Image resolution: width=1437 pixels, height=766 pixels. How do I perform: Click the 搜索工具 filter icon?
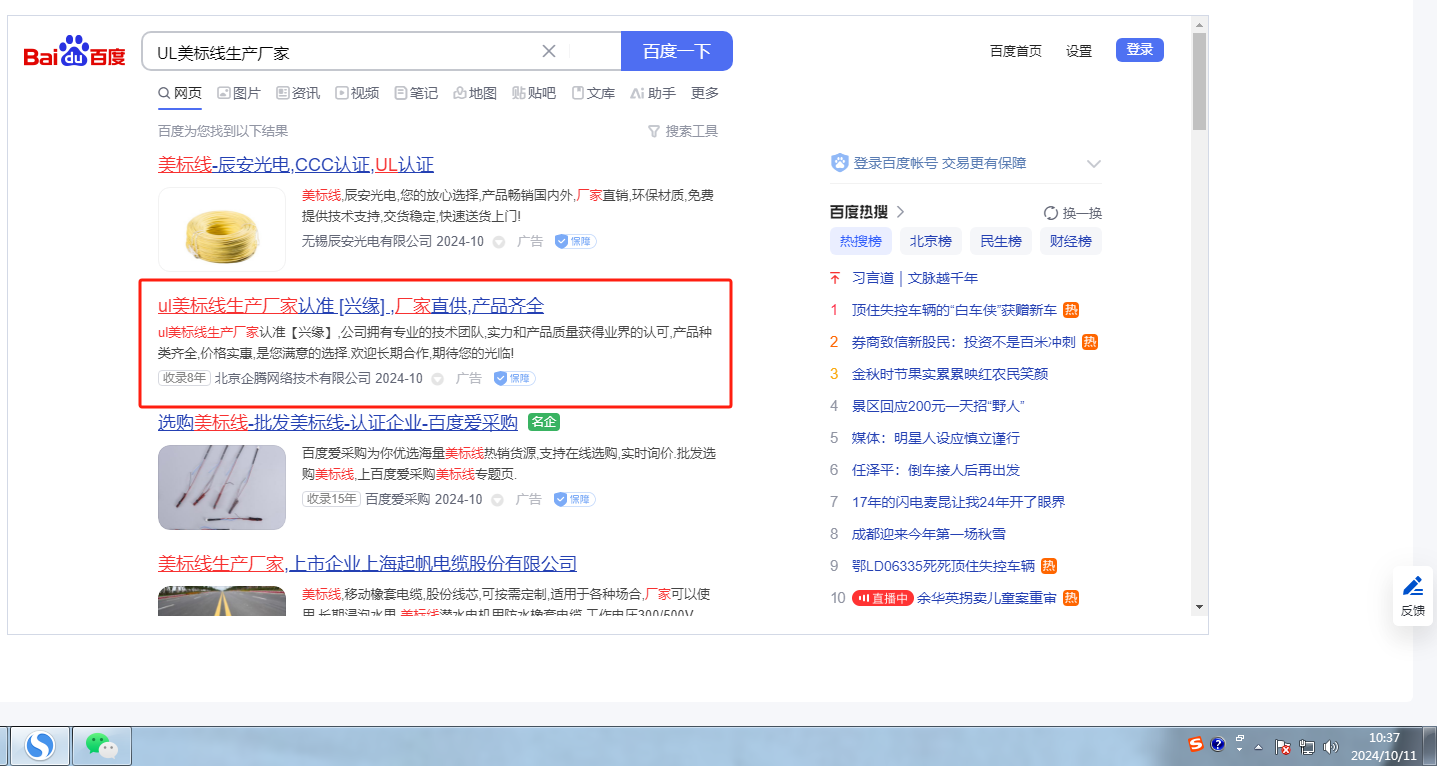pos(654,131)
